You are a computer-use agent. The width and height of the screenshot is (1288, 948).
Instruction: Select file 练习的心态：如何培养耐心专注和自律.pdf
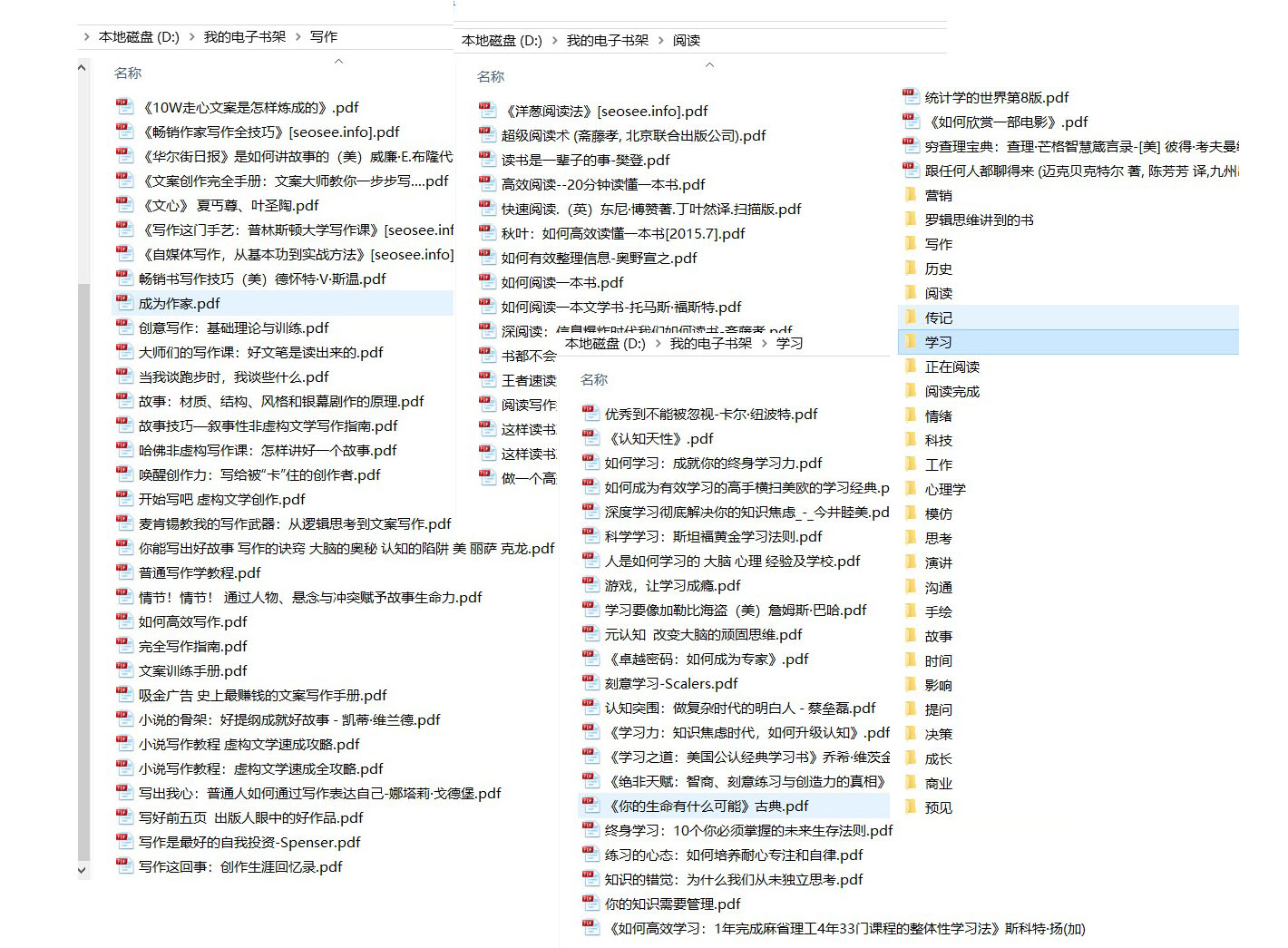pyautogui.click(x=734, y=855)
